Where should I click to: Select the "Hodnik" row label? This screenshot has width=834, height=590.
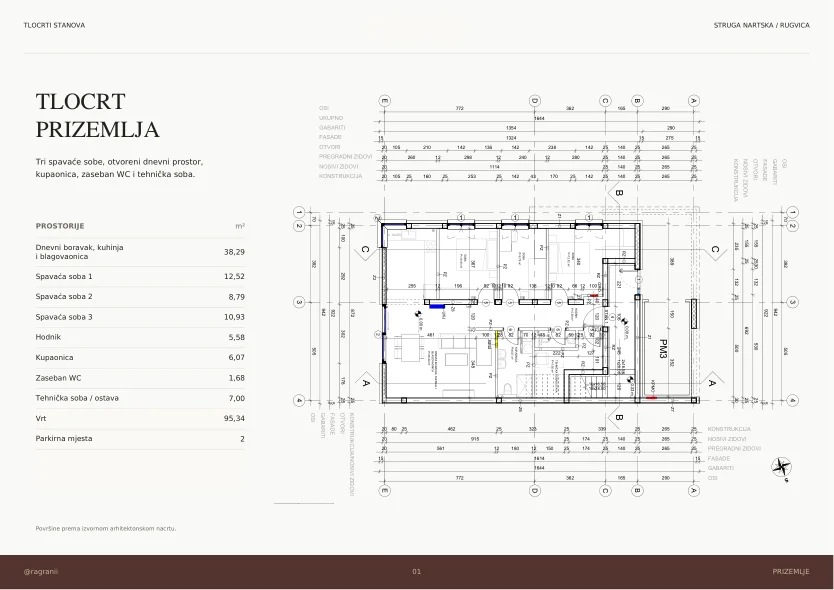48,337
